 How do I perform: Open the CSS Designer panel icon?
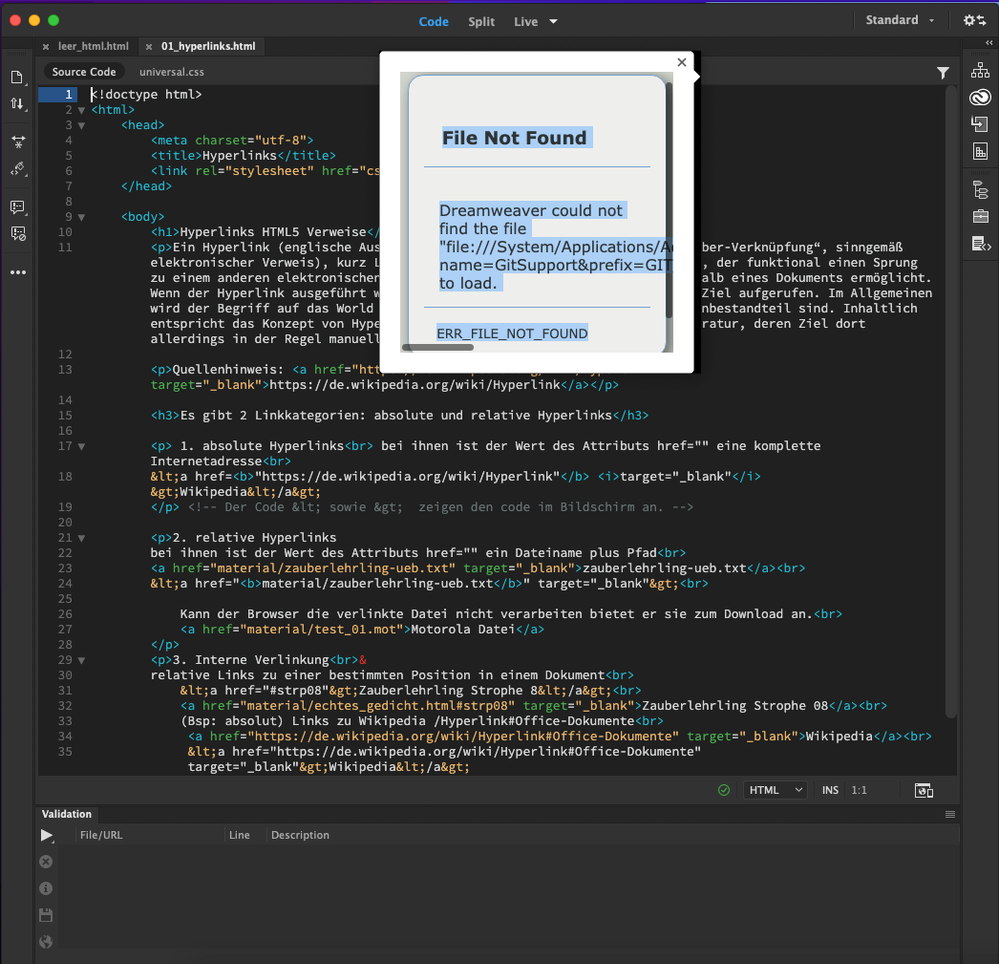[x=979, y=152]
